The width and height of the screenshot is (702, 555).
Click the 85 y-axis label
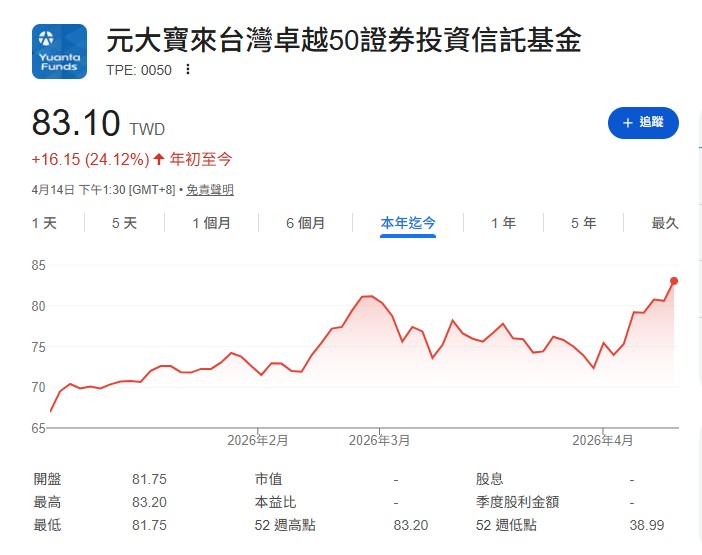[39, 265]
